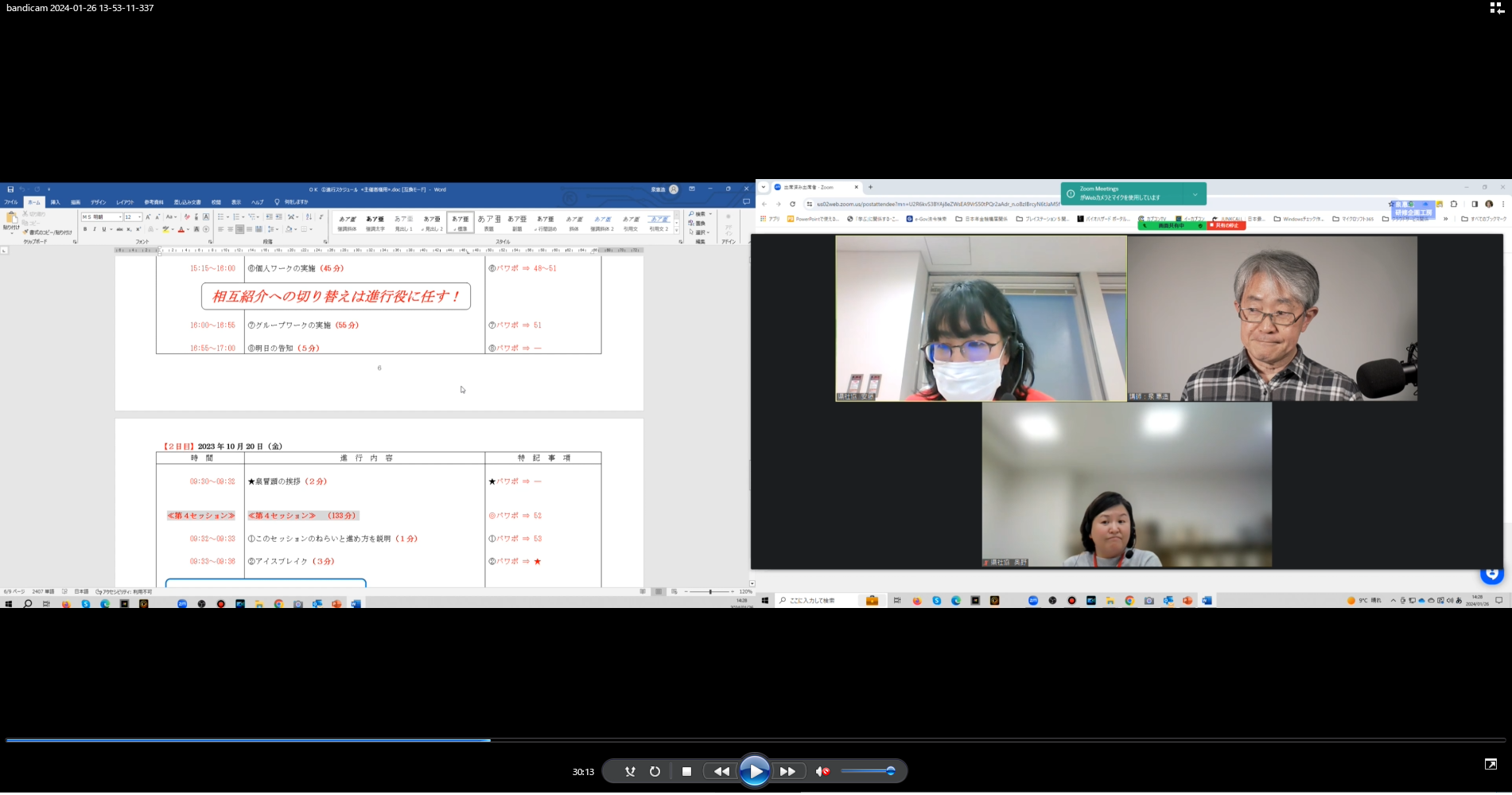Open the Chrome three-dot menu

coord(1502,205)
